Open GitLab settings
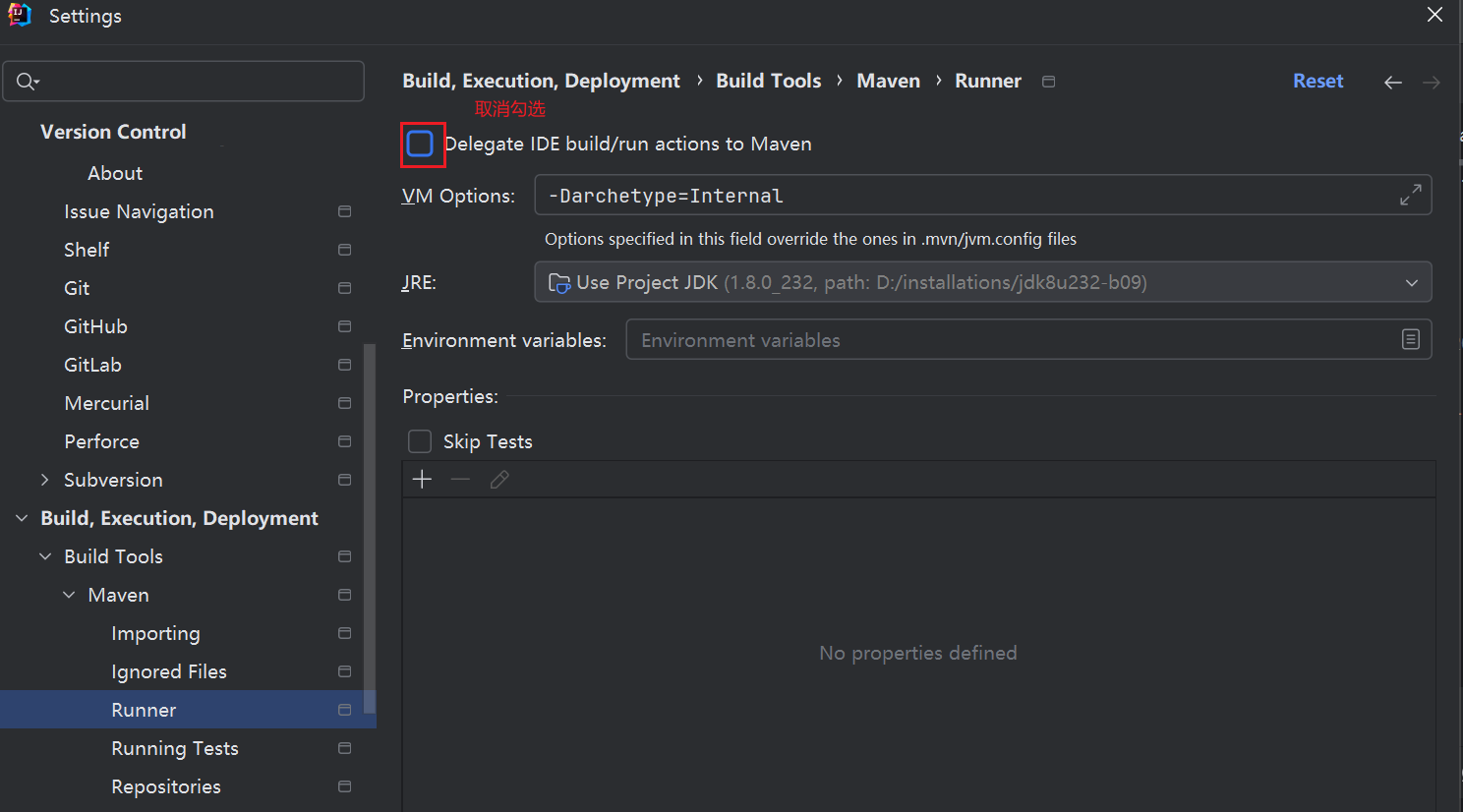Image resolution: width=1463 pixels, height=812 pixels. click(x=92, y=365)
